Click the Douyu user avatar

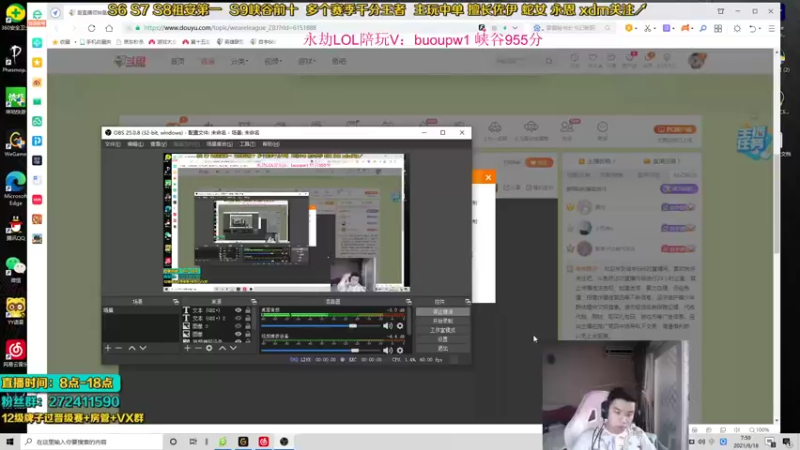coord(696,61)
